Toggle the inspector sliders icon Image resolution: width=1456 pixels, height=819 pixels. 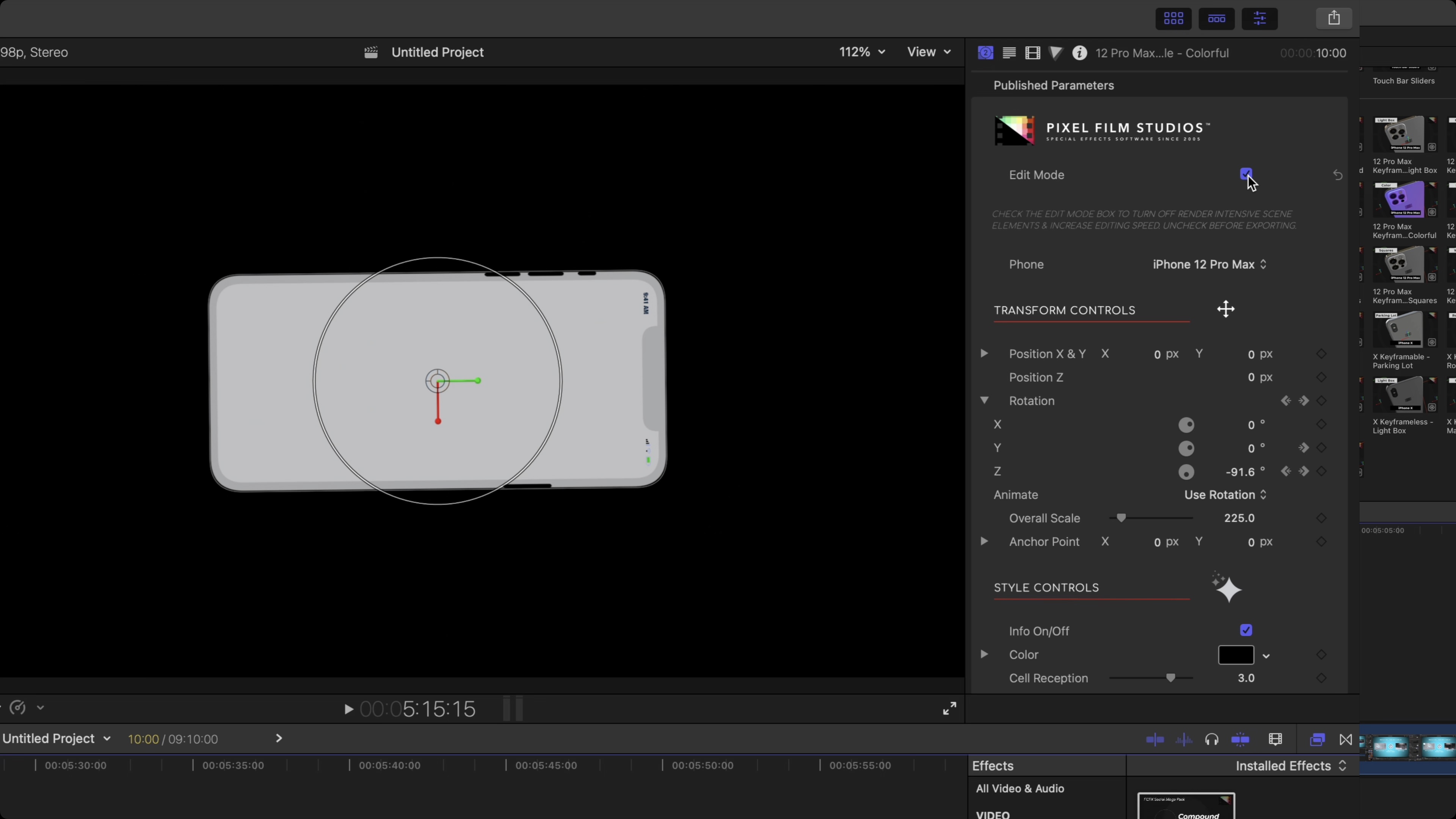1259,19
